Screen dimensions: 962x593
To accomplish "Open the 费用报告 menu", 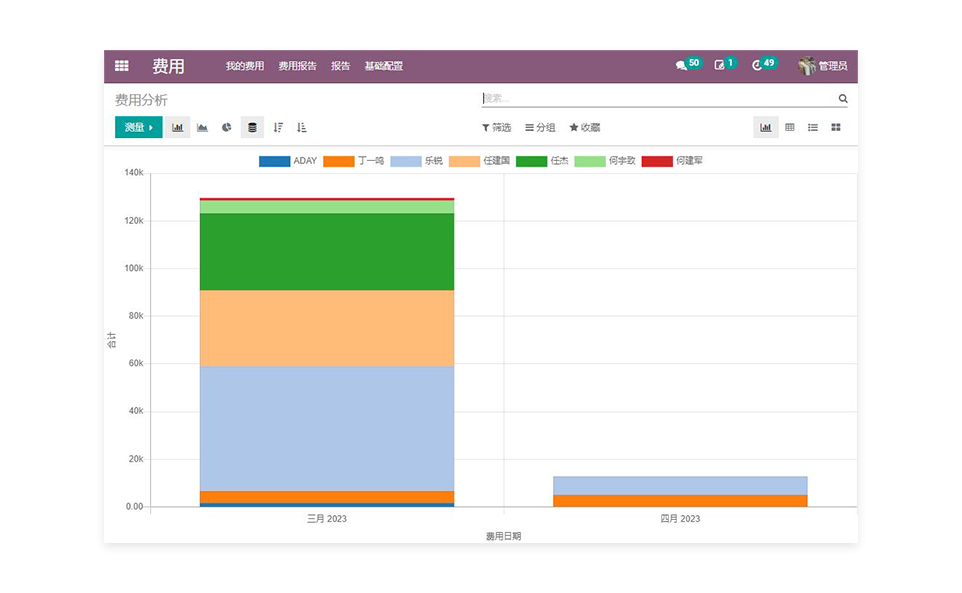I will (x=297, y=66).
